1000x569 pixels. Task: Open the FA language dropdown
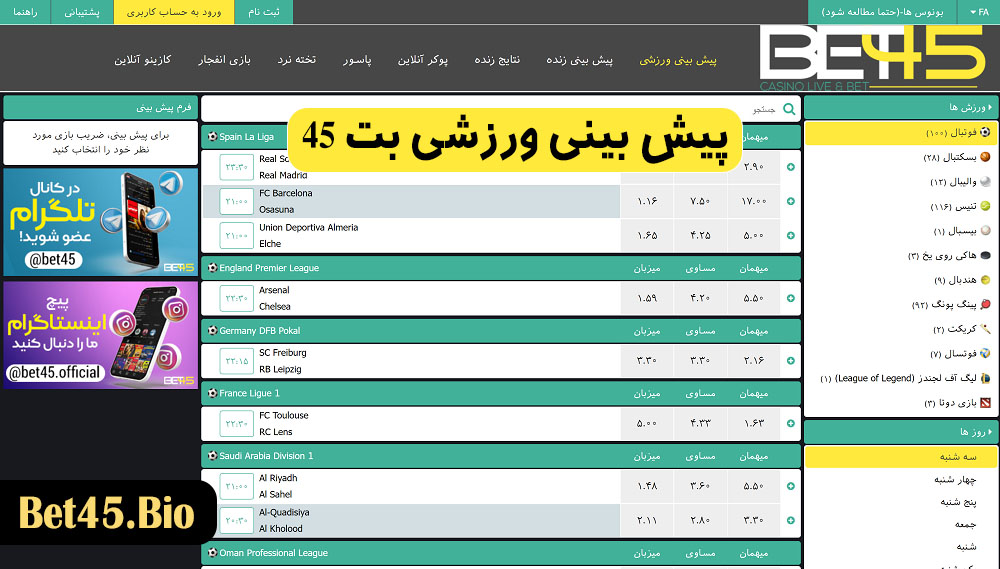(x=977, y=12)
